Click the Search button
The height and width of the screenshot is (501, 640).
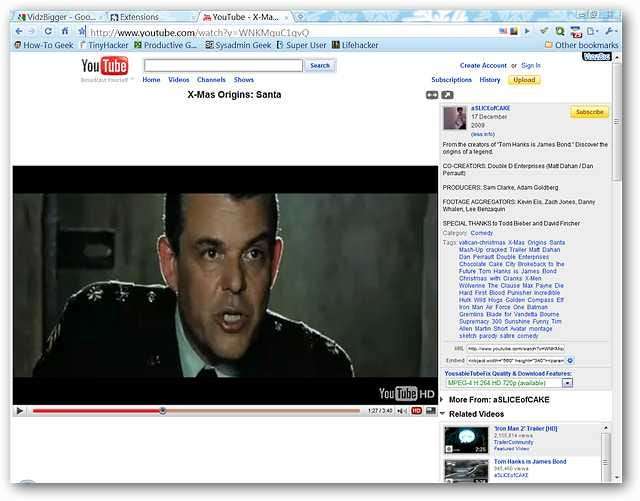(x=320, y=65)
